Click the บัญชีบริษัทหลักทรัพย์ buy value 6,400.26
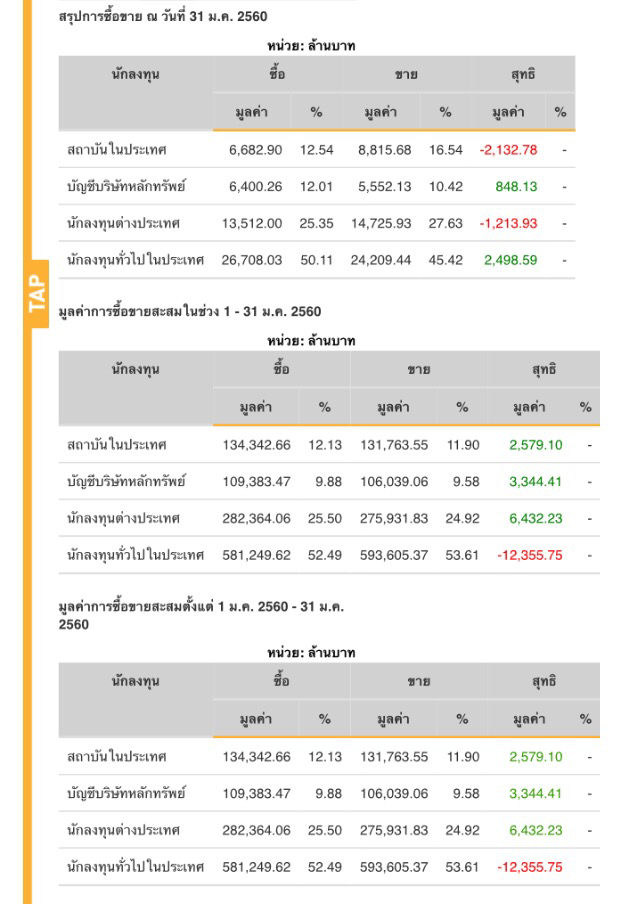 [255, 186]
